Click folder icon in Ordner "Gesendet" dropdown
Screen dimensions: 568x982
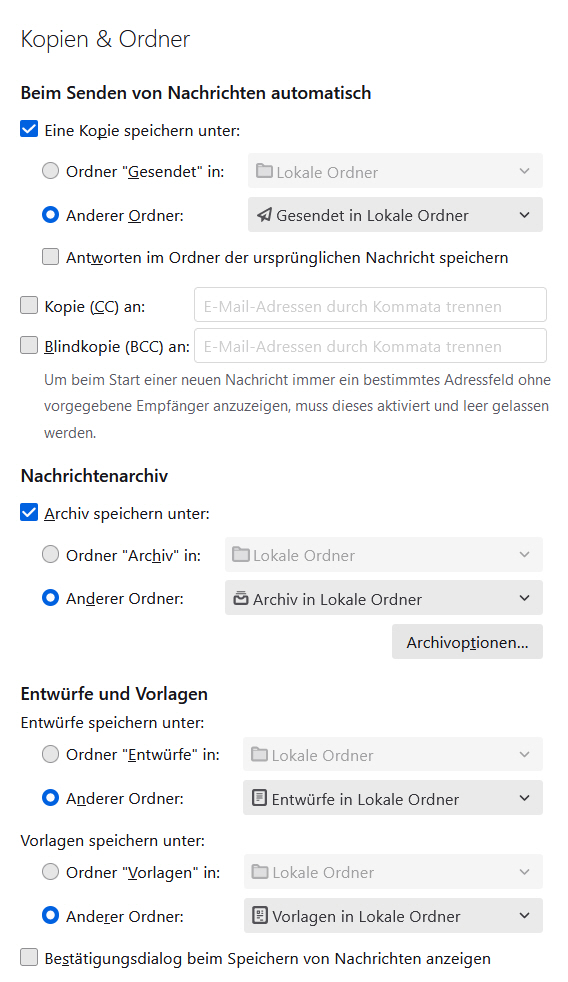(x=264, y=171)
